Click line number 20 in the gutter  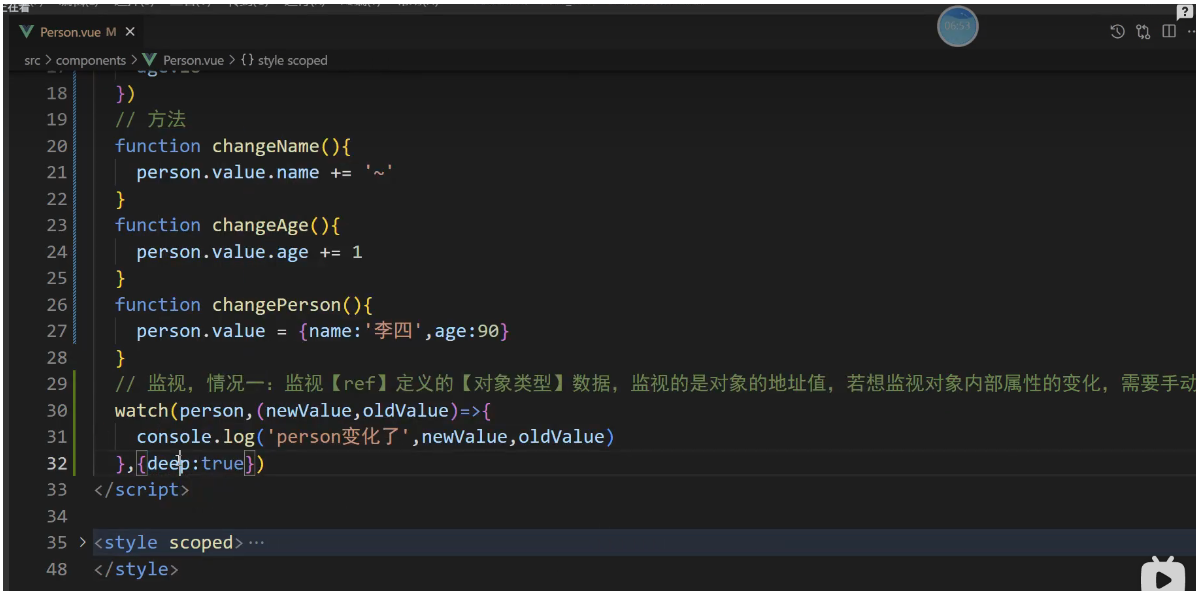56,146
